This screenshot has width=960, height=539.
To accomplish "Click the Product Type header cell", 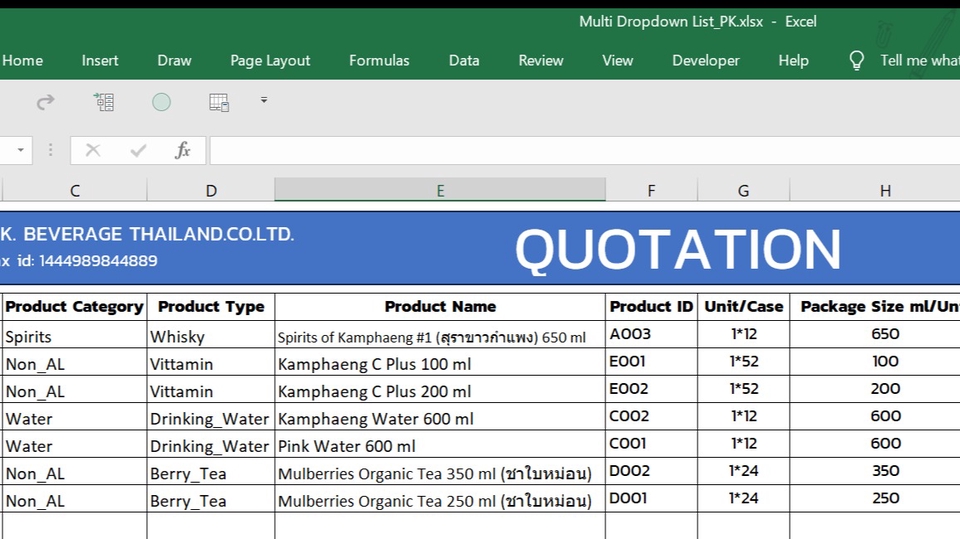I will point(211,306).
